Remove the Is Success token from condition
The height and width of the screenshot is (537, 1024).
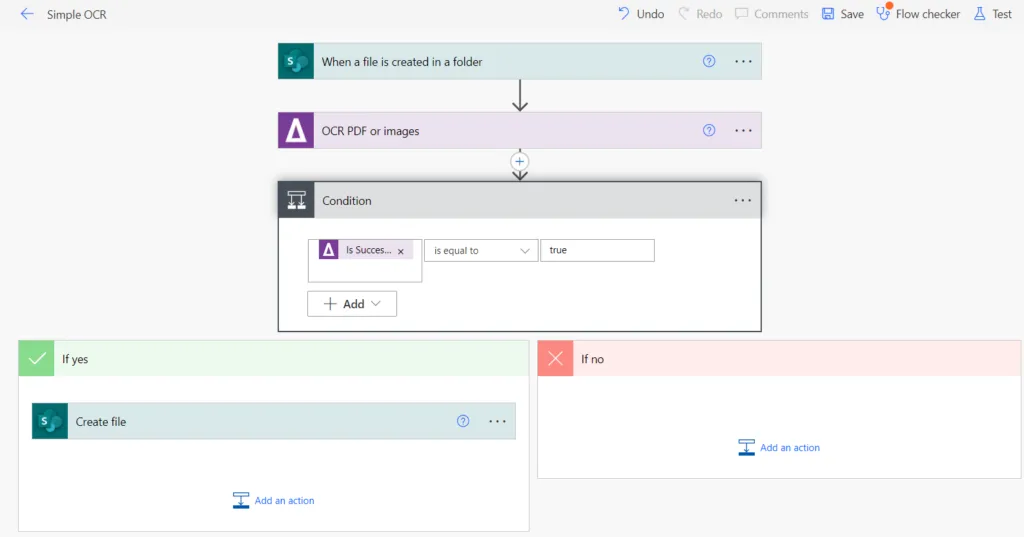(401, 252)
